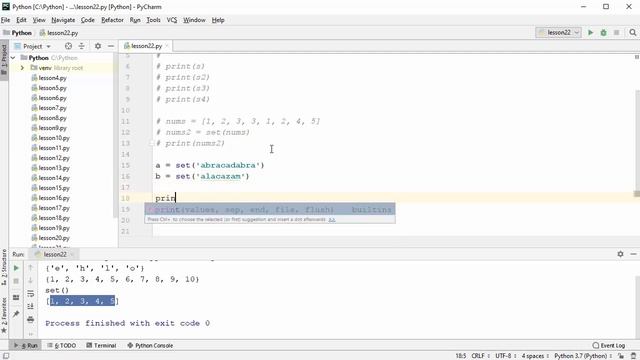Image resolution: width=640 pixels, height=360 pixels.
Task: Open the File menu
Action: pos(5,20)
